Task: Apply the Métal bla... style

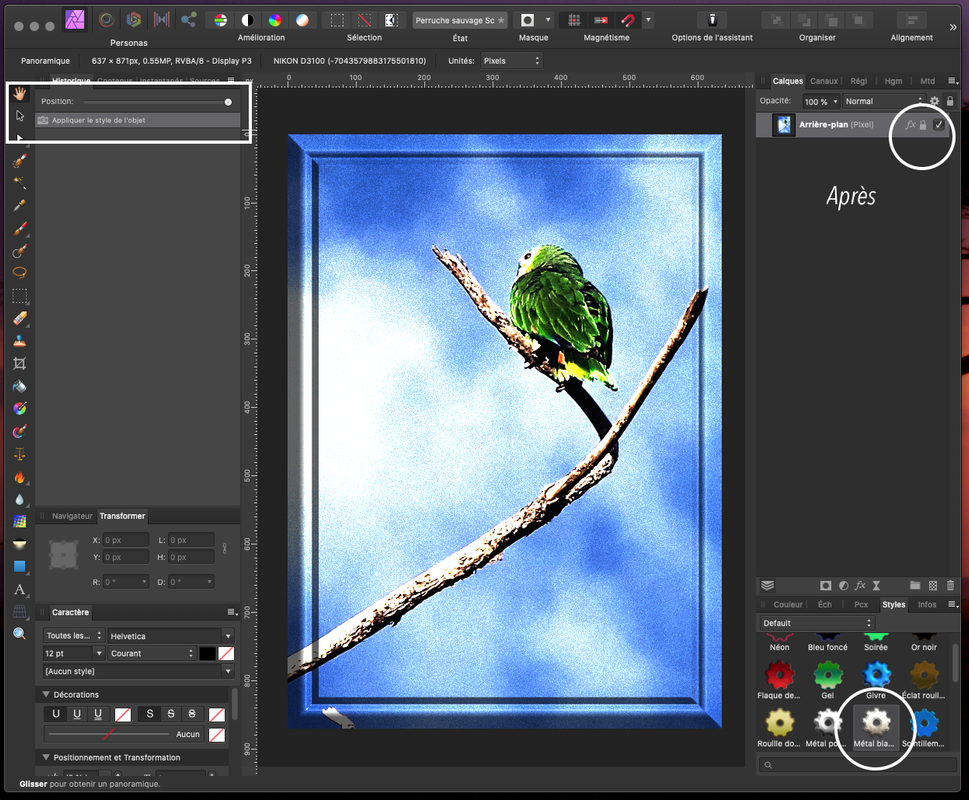Action: pyautogui.click(x=876, y=728)
